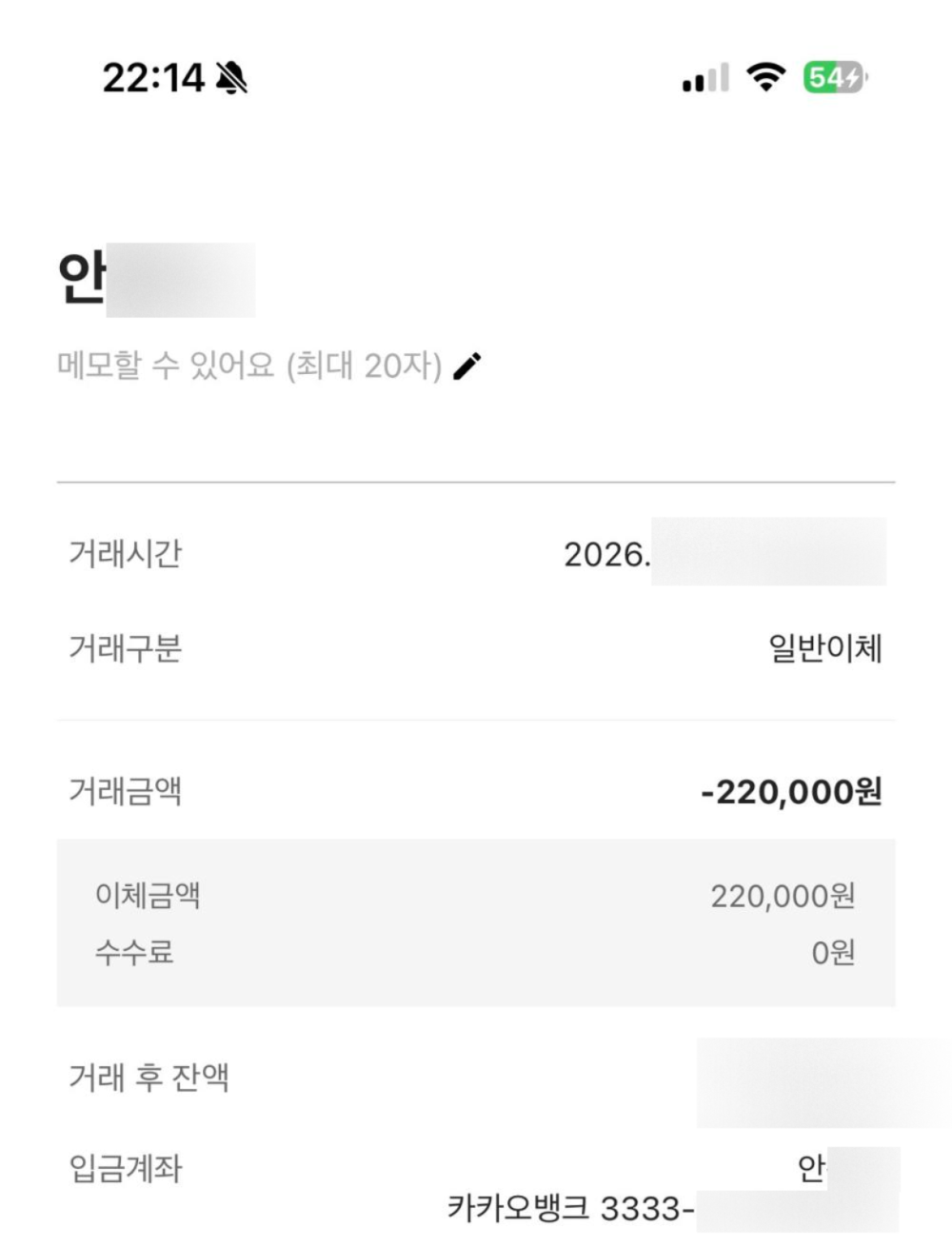Select the 거래시간 row label
Image resolution: width=952 pixels, height=1247 pixels.
tap(125, 553)
